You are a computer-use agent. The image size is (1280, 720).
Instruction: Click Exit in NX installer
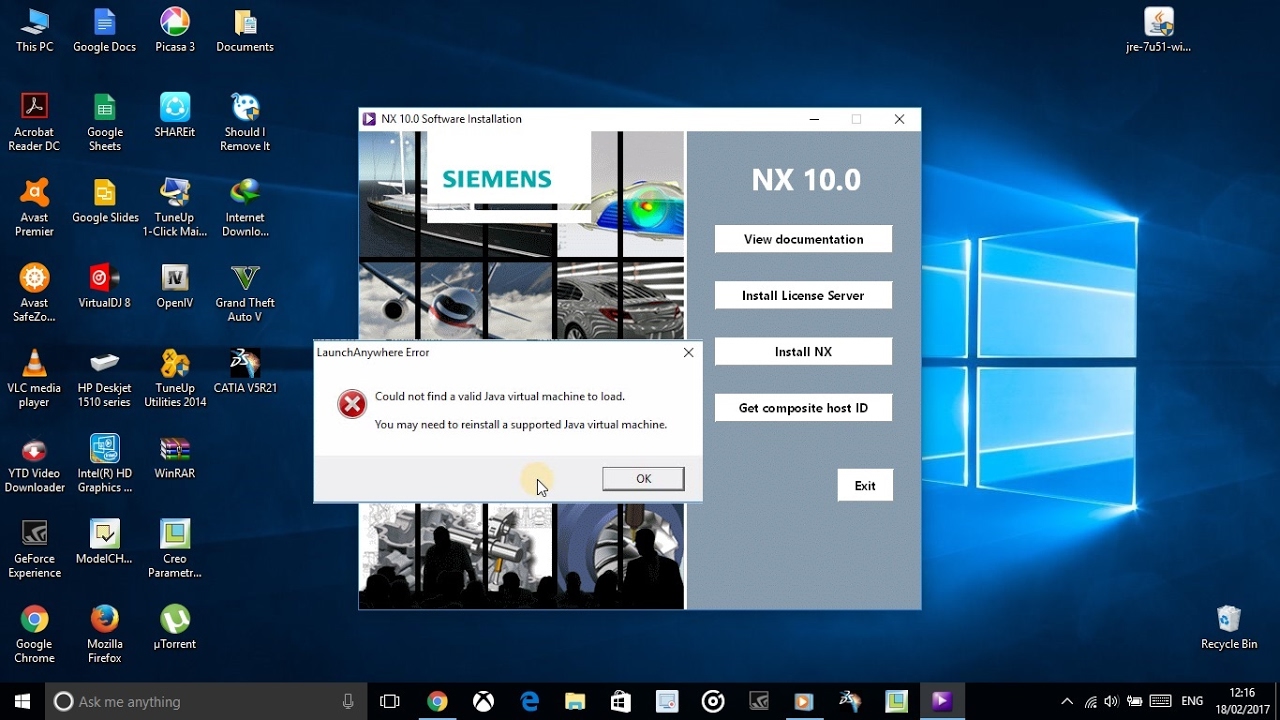click(x=865, y=486)
